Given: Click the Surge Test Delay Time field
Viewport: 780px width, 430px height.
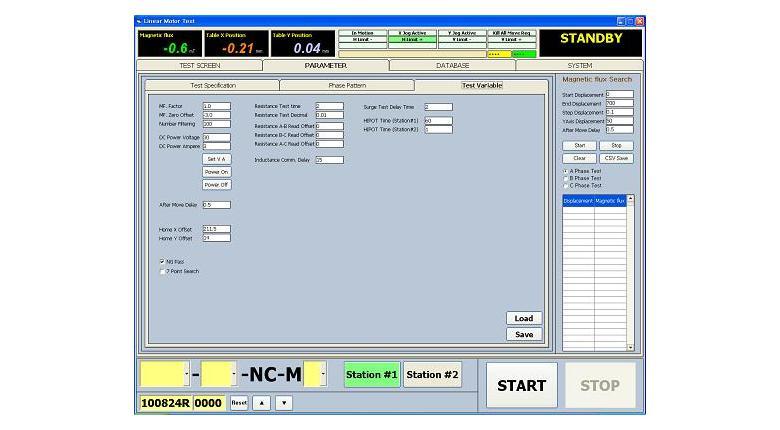Looking at the screenshot, I should (x=438, y=107).
